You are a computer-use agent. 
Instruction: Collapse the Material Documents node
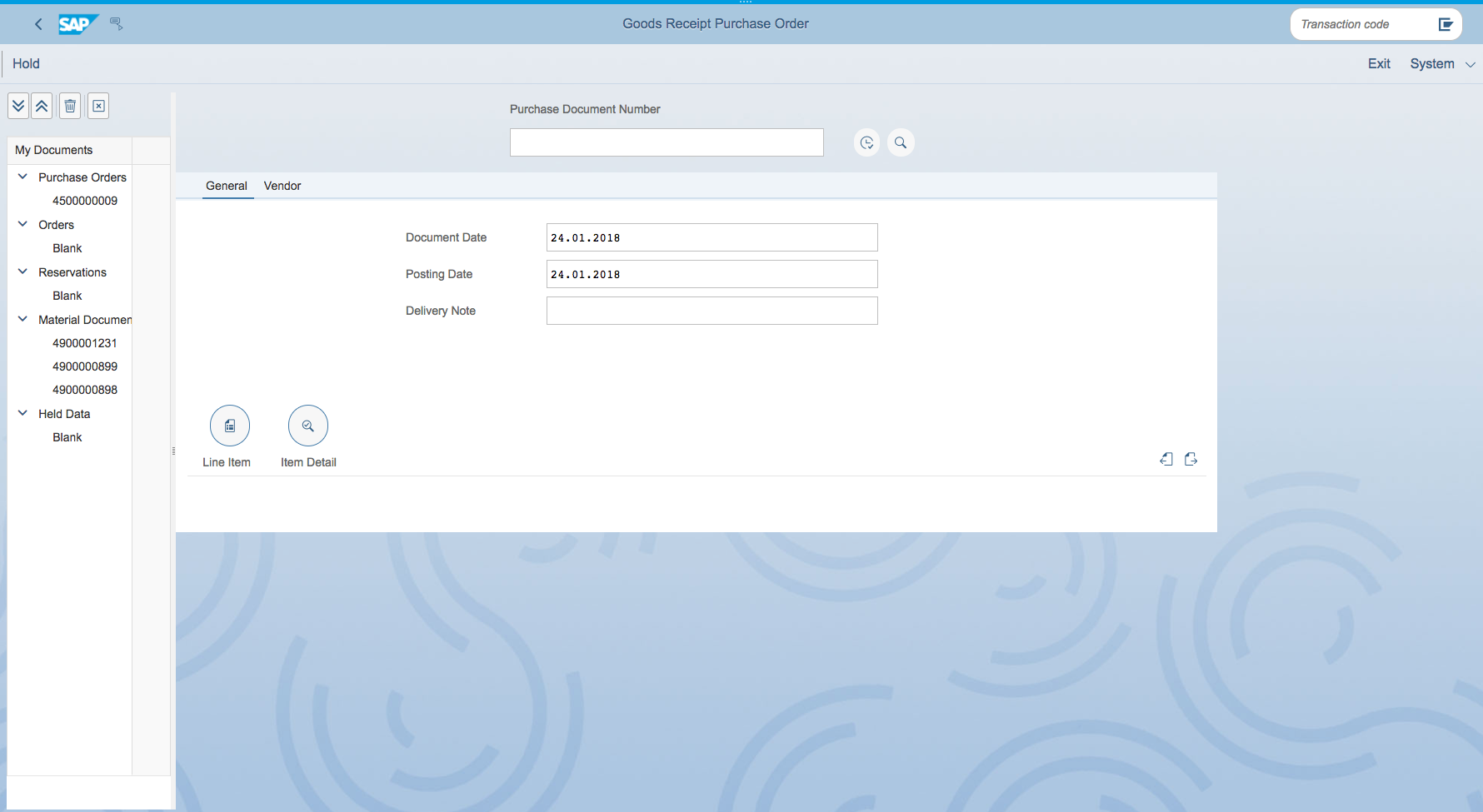click(22, 319)
